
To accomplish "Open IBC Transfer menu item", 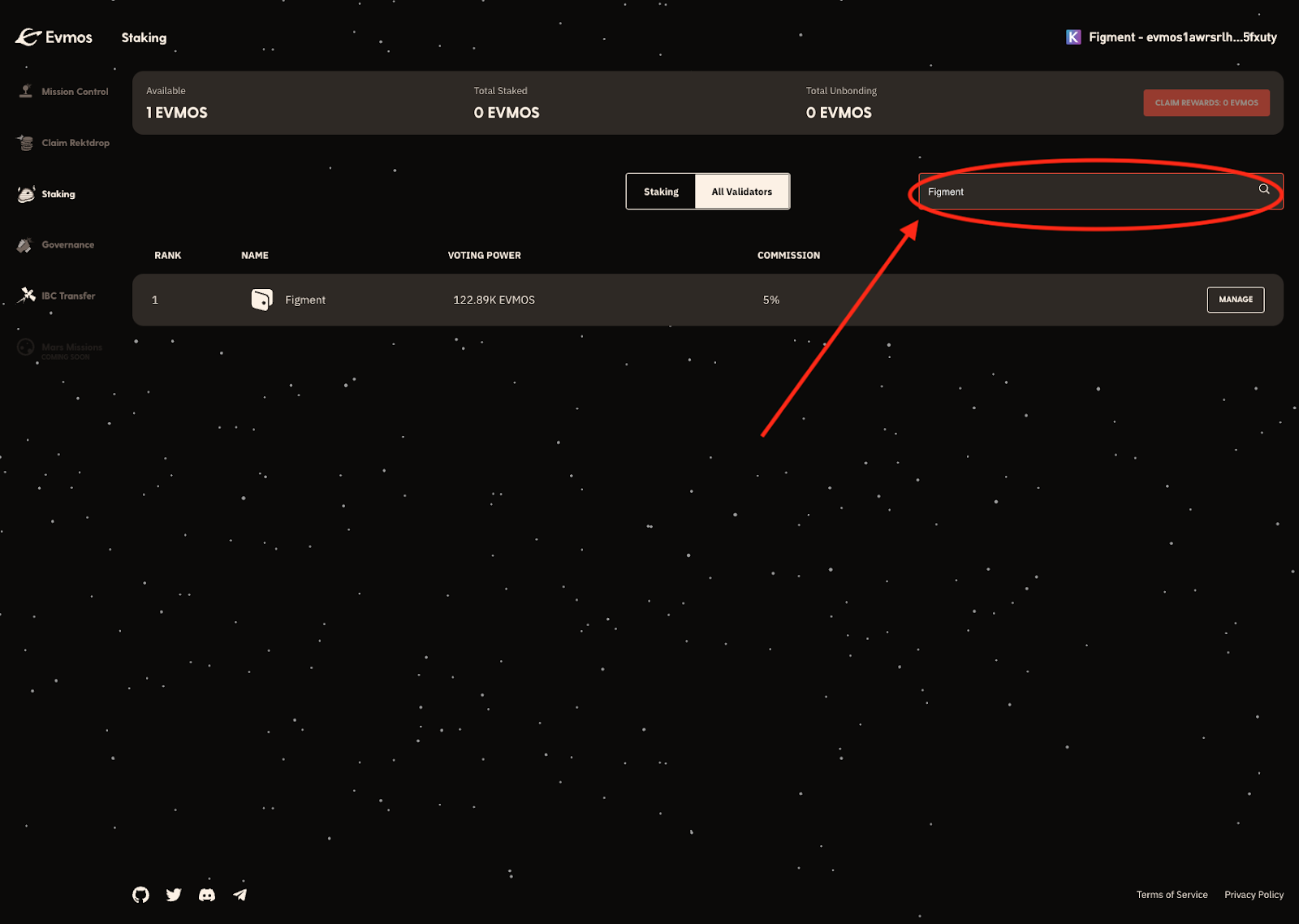I will (x=68, y=296).
